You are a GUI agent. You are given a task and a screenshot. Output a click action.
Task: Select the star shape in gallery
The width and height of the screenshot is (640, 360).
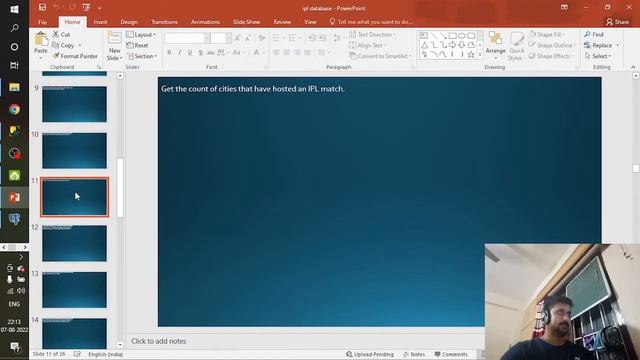[471, 54]
